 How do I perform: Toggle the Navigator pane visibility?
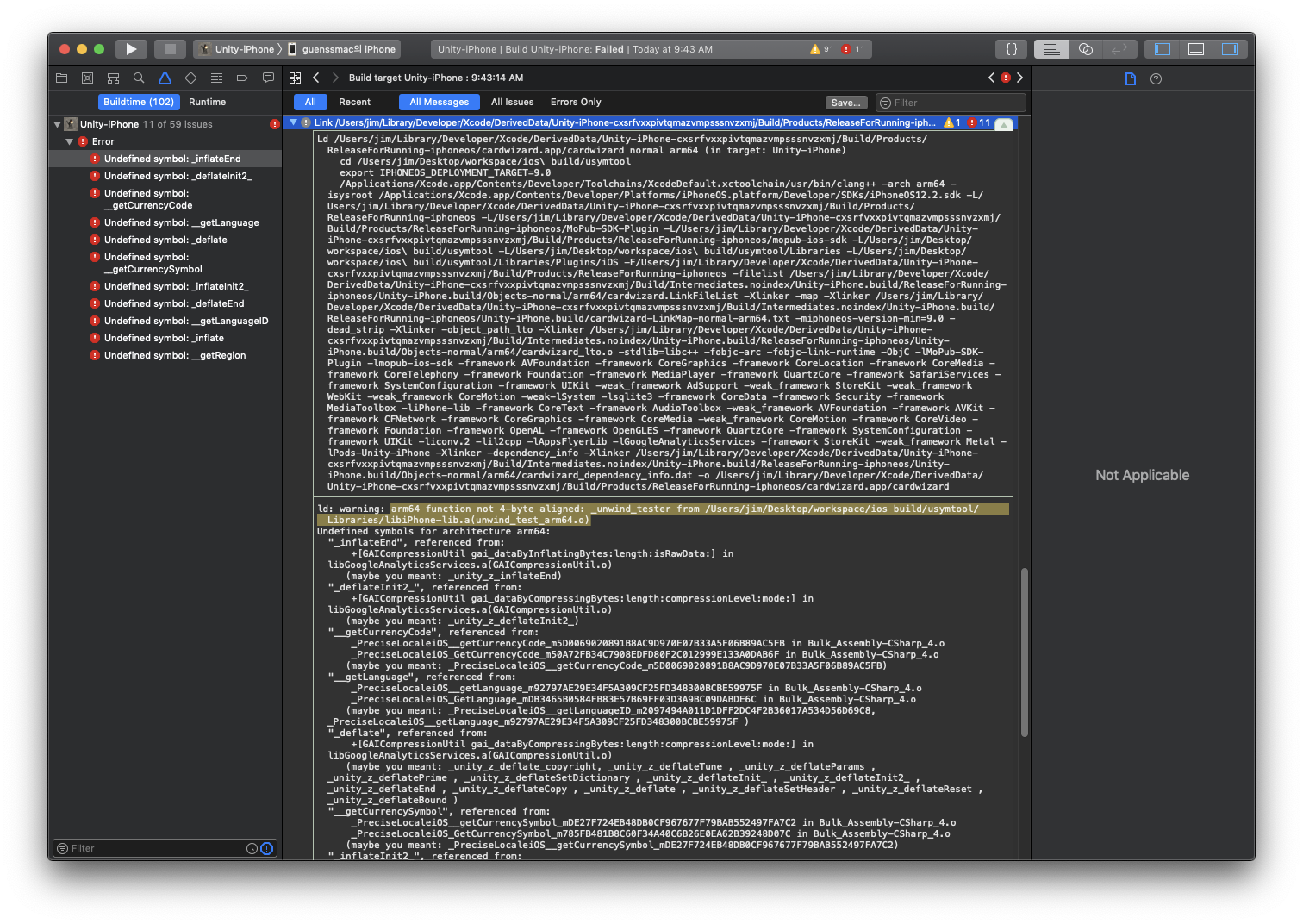(1163, 49)
